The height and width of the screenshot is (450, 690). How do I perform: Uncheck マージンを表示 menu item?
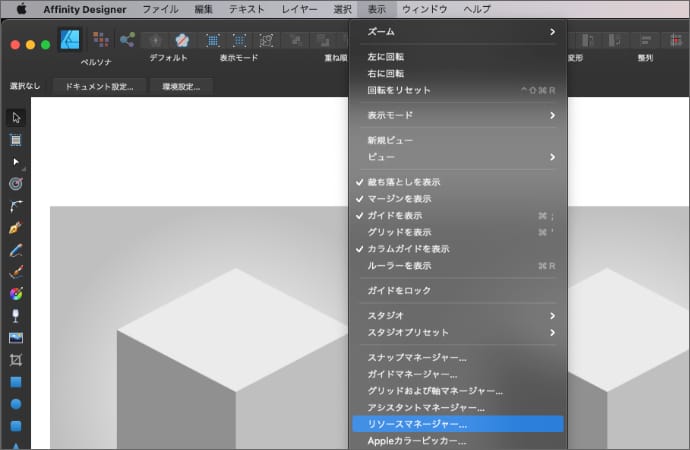[x=400, y=199]
